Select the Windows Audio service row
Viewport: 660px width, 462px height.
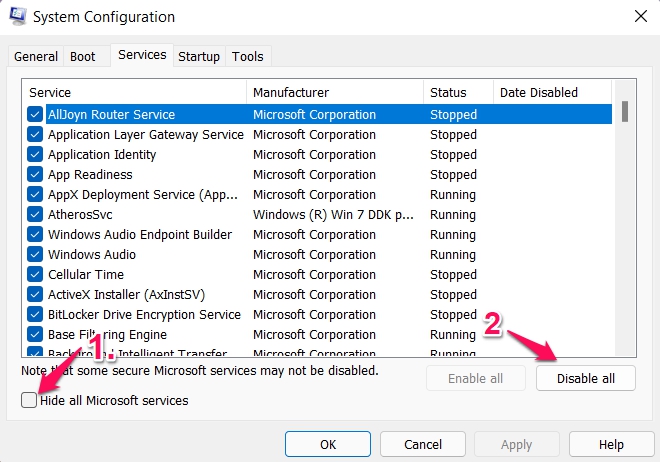319,255
